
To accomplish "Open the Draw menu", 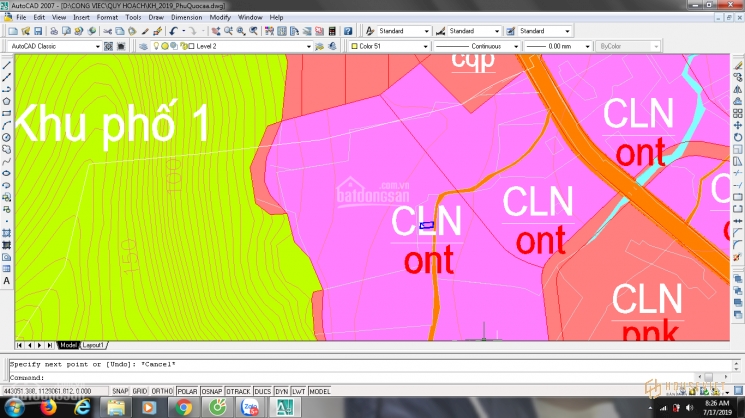I will (156, 17).
